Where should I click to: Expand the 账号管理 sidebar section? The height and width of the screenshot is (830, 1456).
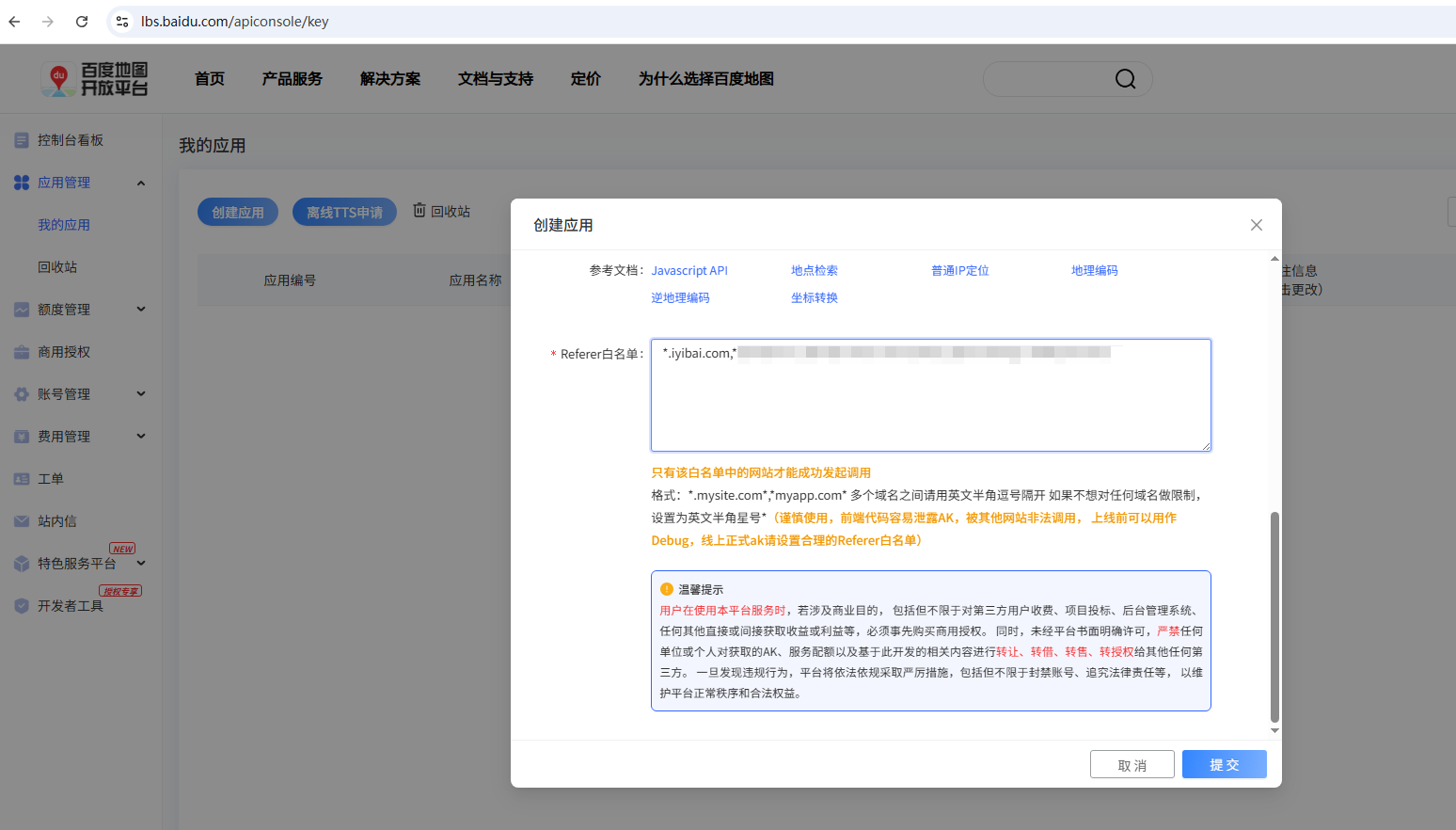click(141, 394)
